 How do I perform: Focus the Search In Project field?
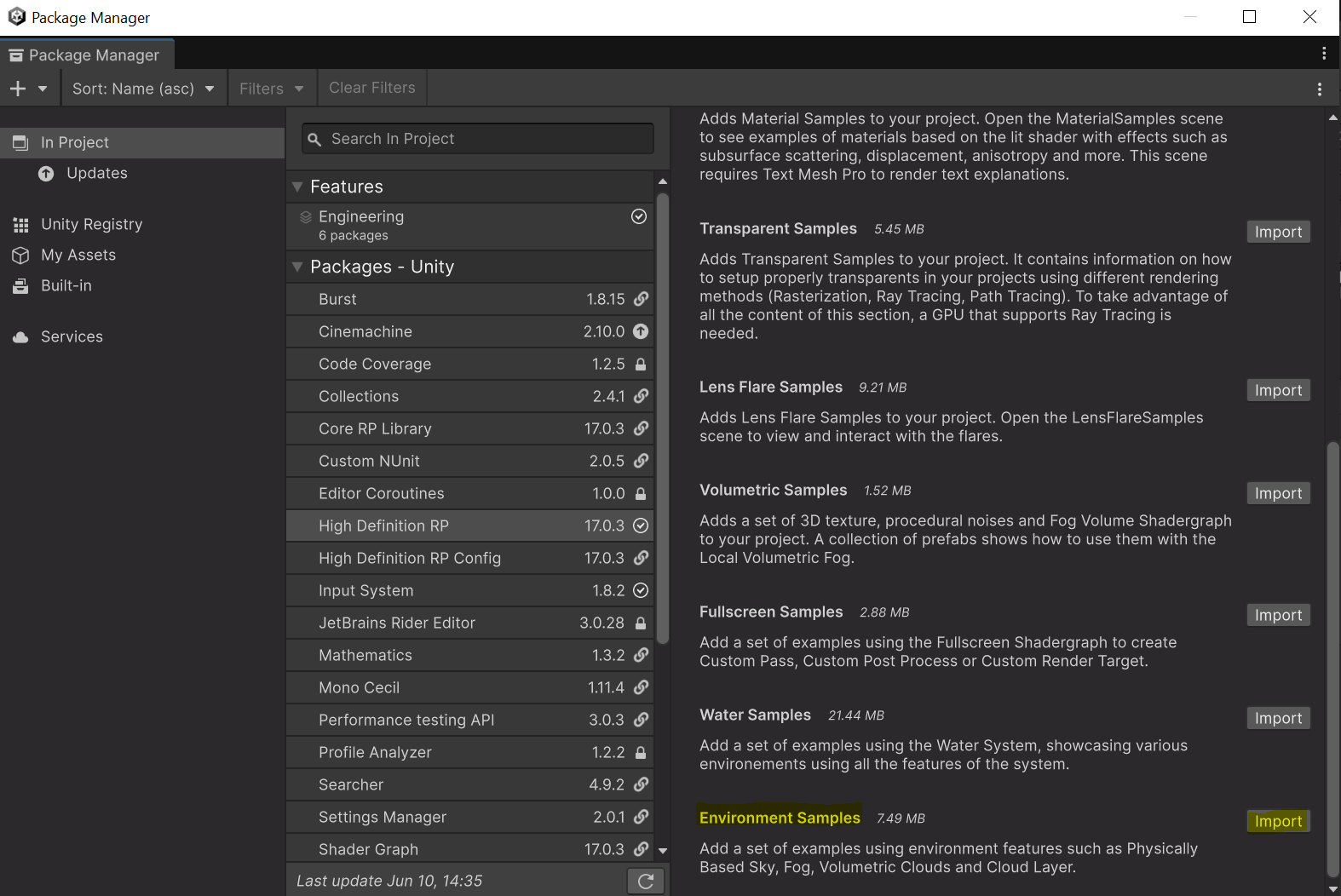478,139
